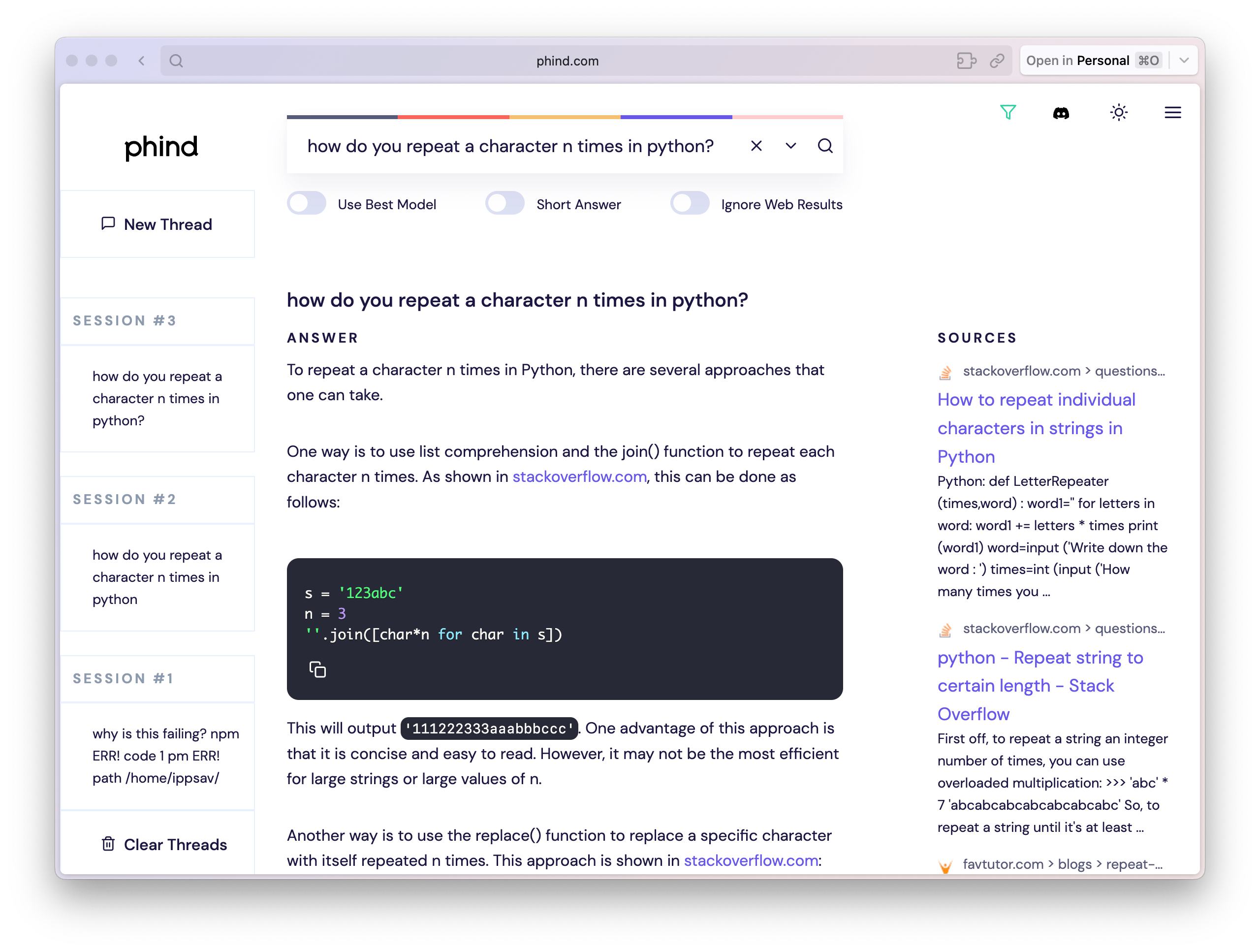Expand the search results dropdown arrow
1260x952 pixels.
coord(790,147)
